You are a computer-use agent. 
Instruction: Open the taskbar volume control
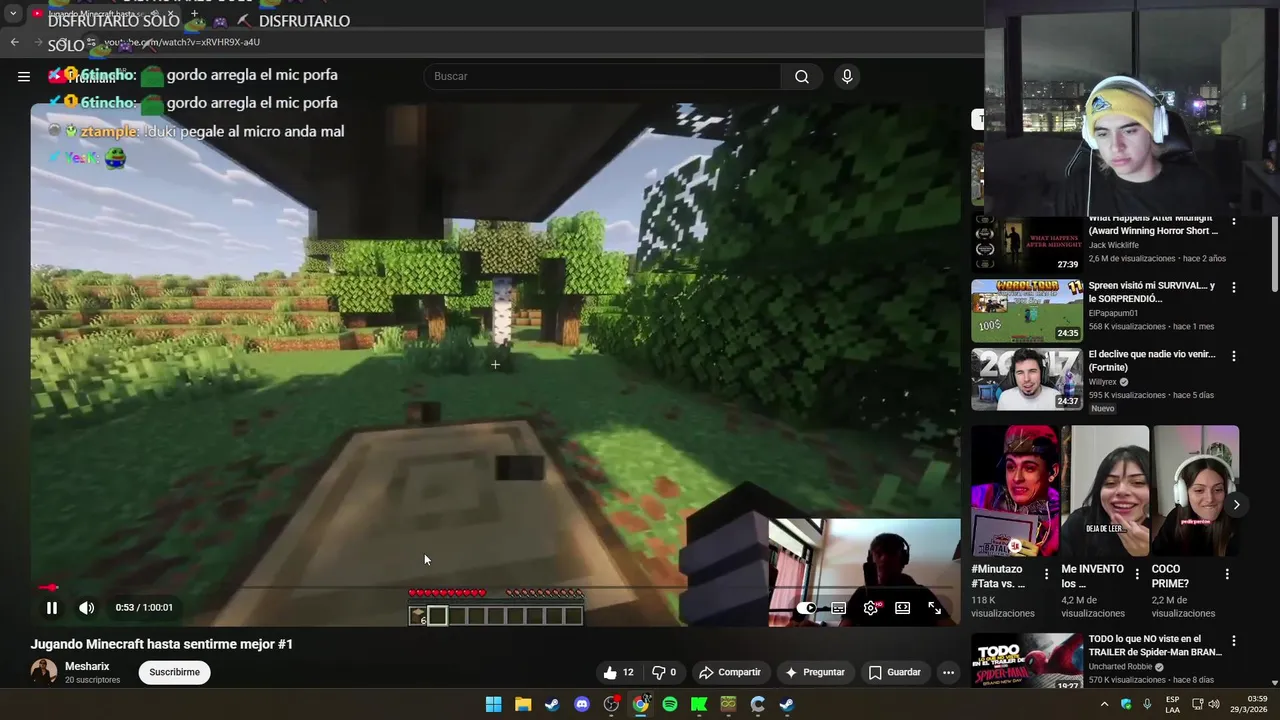(x=1214, y=704)
